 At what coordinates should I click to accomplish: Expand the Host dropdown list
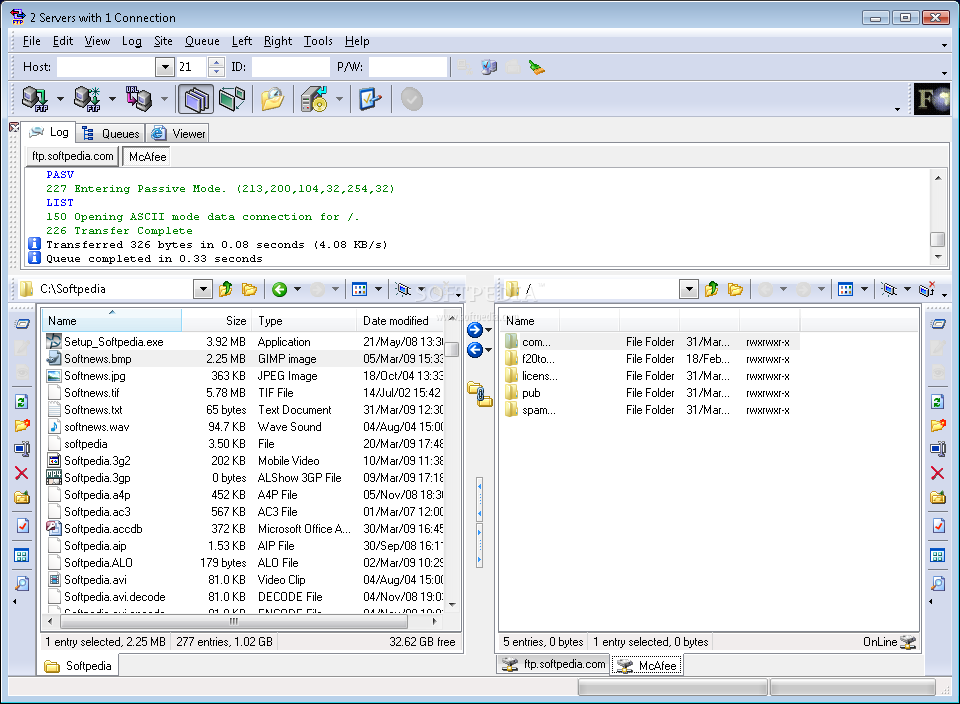pos(165,67)
